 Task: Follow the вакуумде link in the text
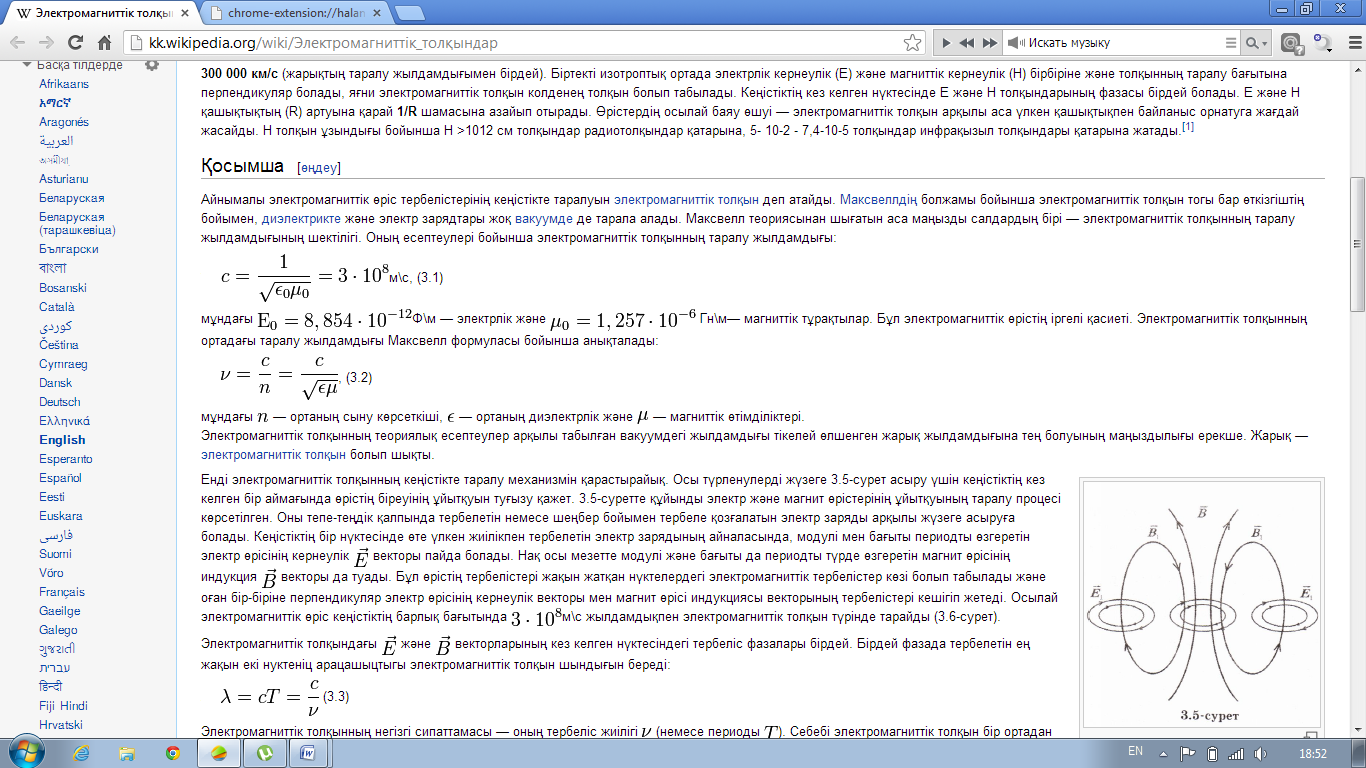click(x=544, y=218)
